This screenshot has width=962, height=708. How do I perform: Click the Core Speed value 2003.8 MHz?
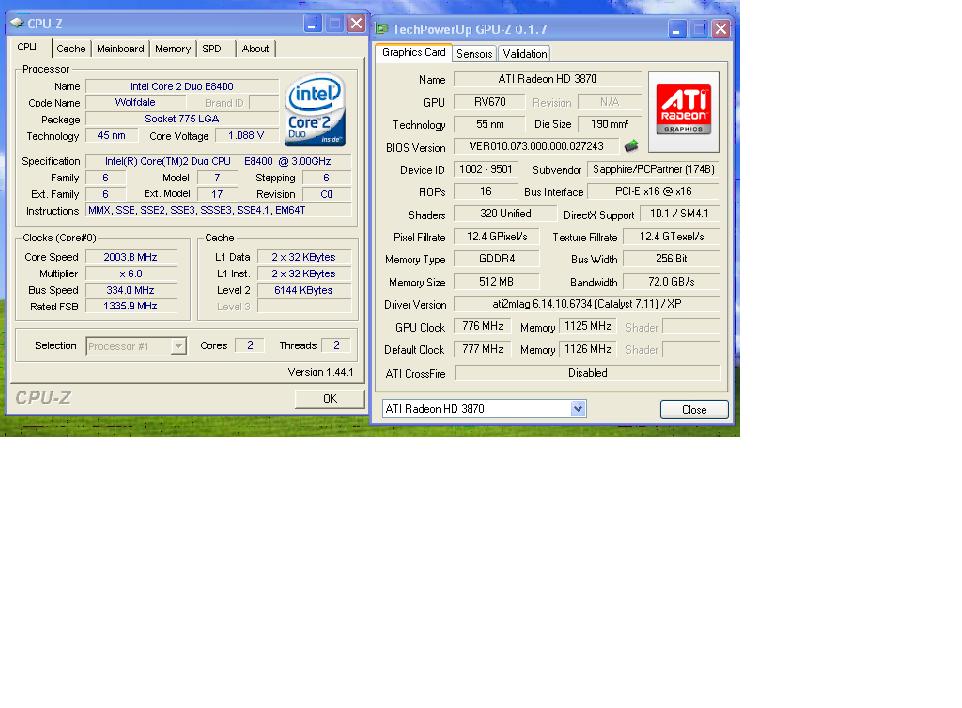coord(131,257)
